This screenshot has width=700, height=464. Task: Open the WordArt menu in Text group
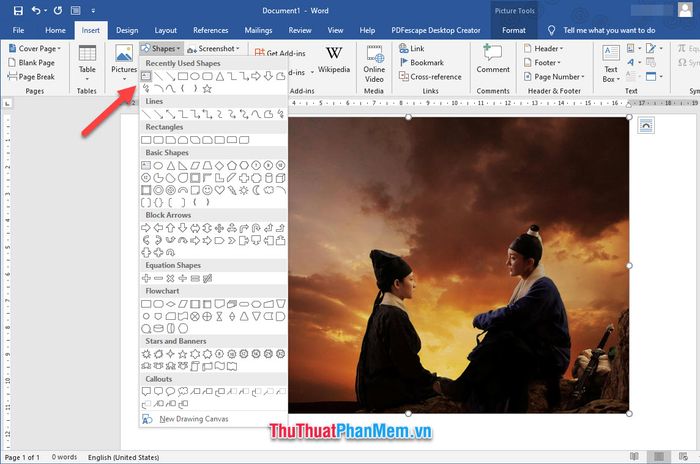click(x=633, y=62)
